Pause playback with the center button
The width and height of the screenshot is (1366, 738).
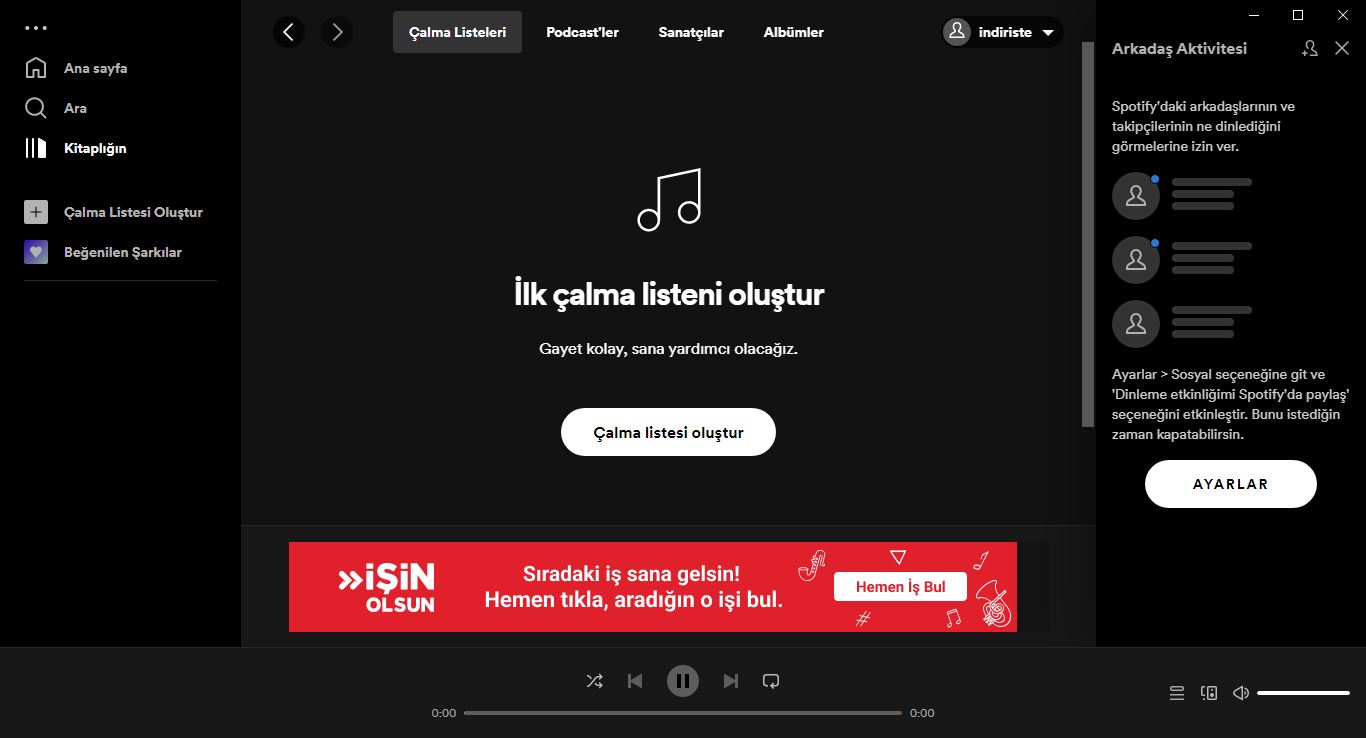point(683,681)
